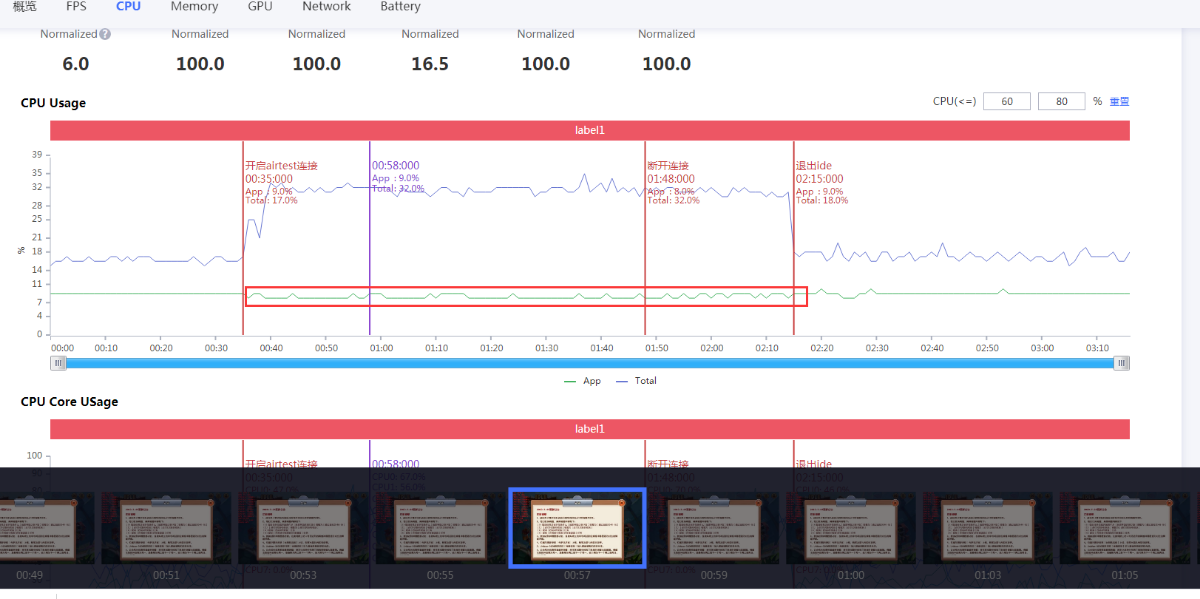
Task: Open screenshot thumbnail at 01:03
Action: pos(988,528)
